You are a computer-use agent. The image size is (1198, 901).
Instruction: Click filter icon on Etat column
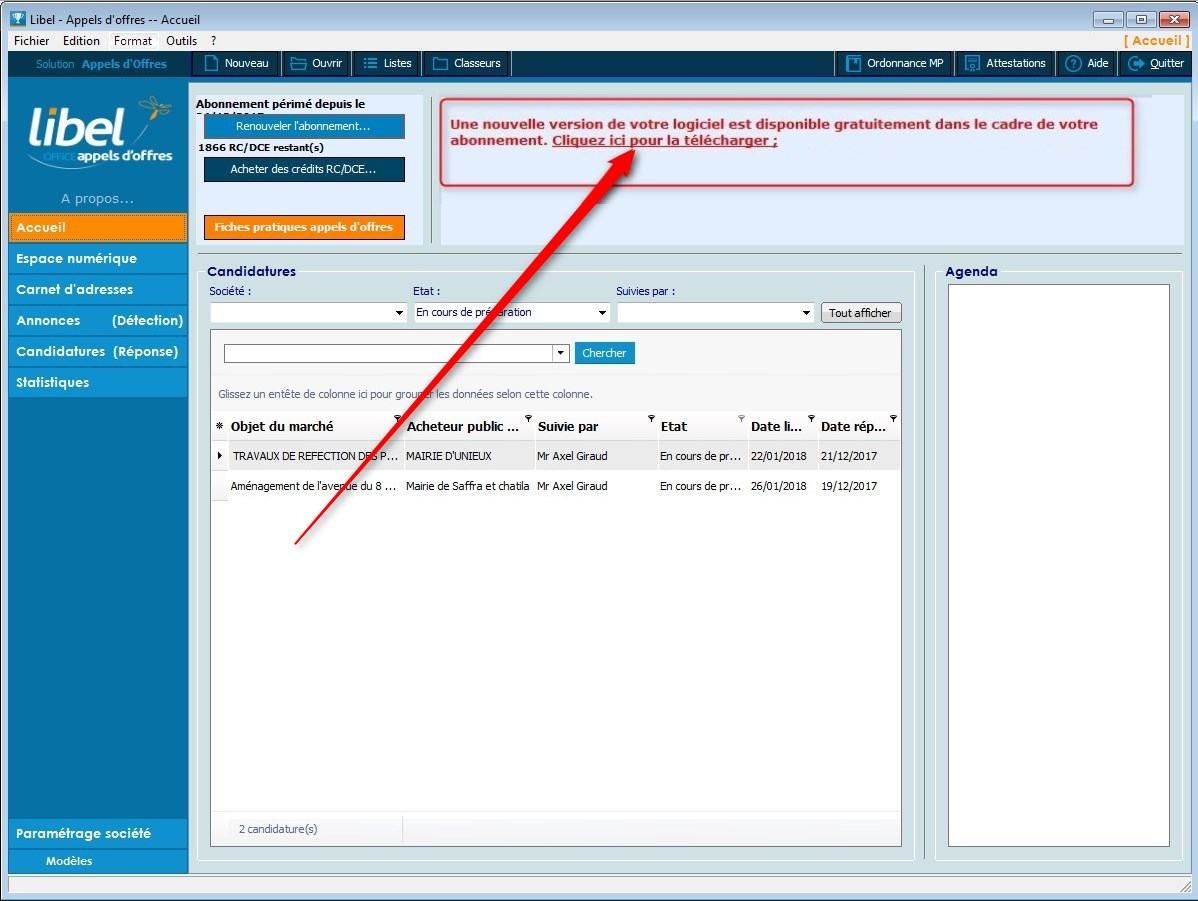pos(741,418)
